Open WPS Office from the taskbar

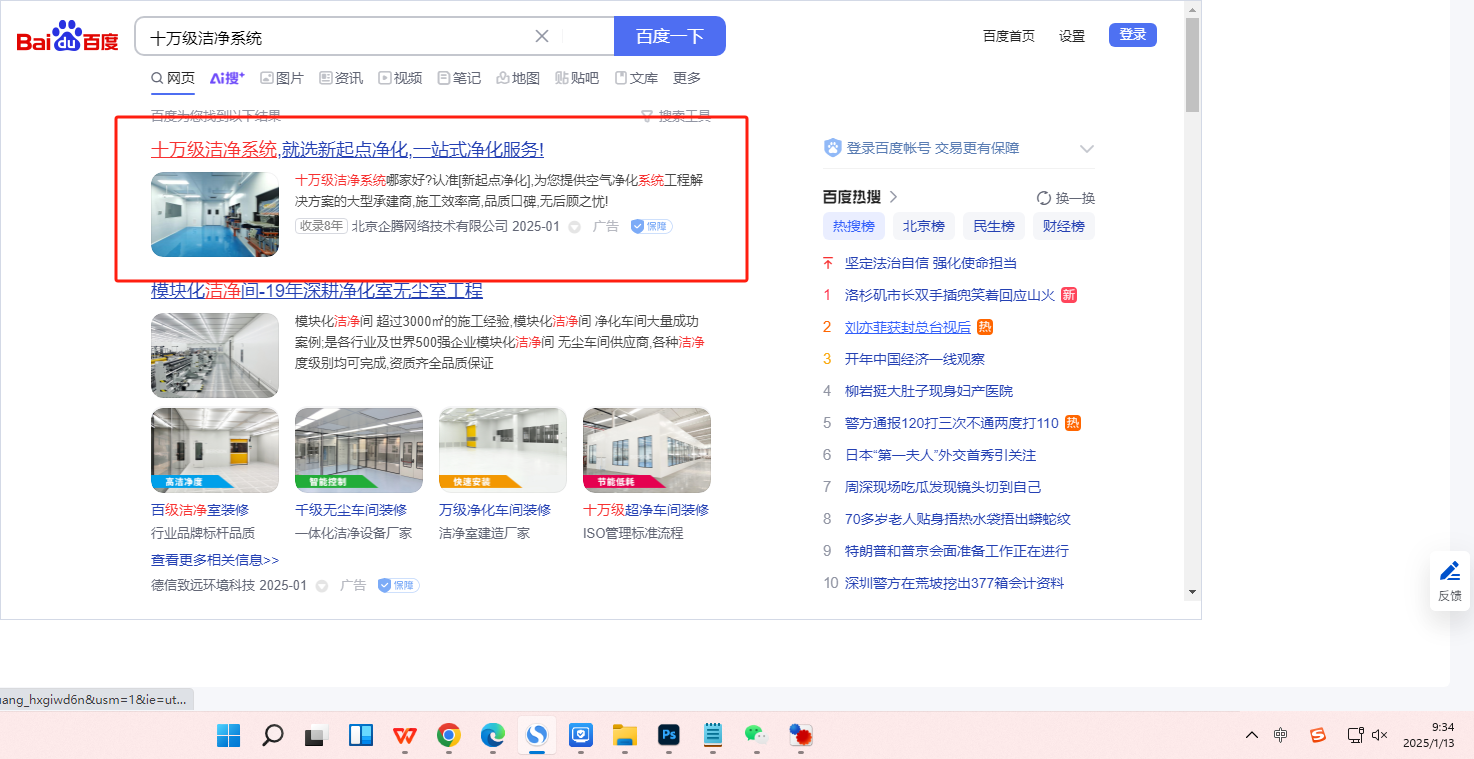(405, 736)
